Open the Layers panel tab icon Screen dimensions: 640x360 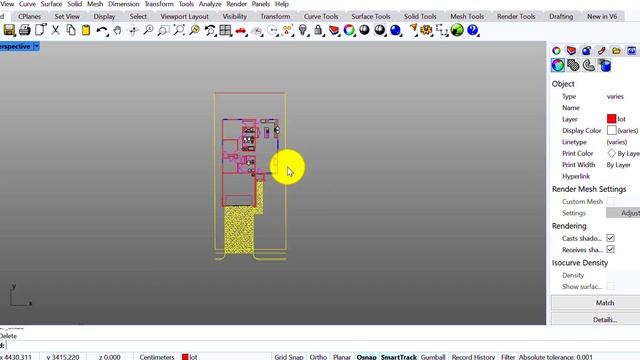(571, 51)
